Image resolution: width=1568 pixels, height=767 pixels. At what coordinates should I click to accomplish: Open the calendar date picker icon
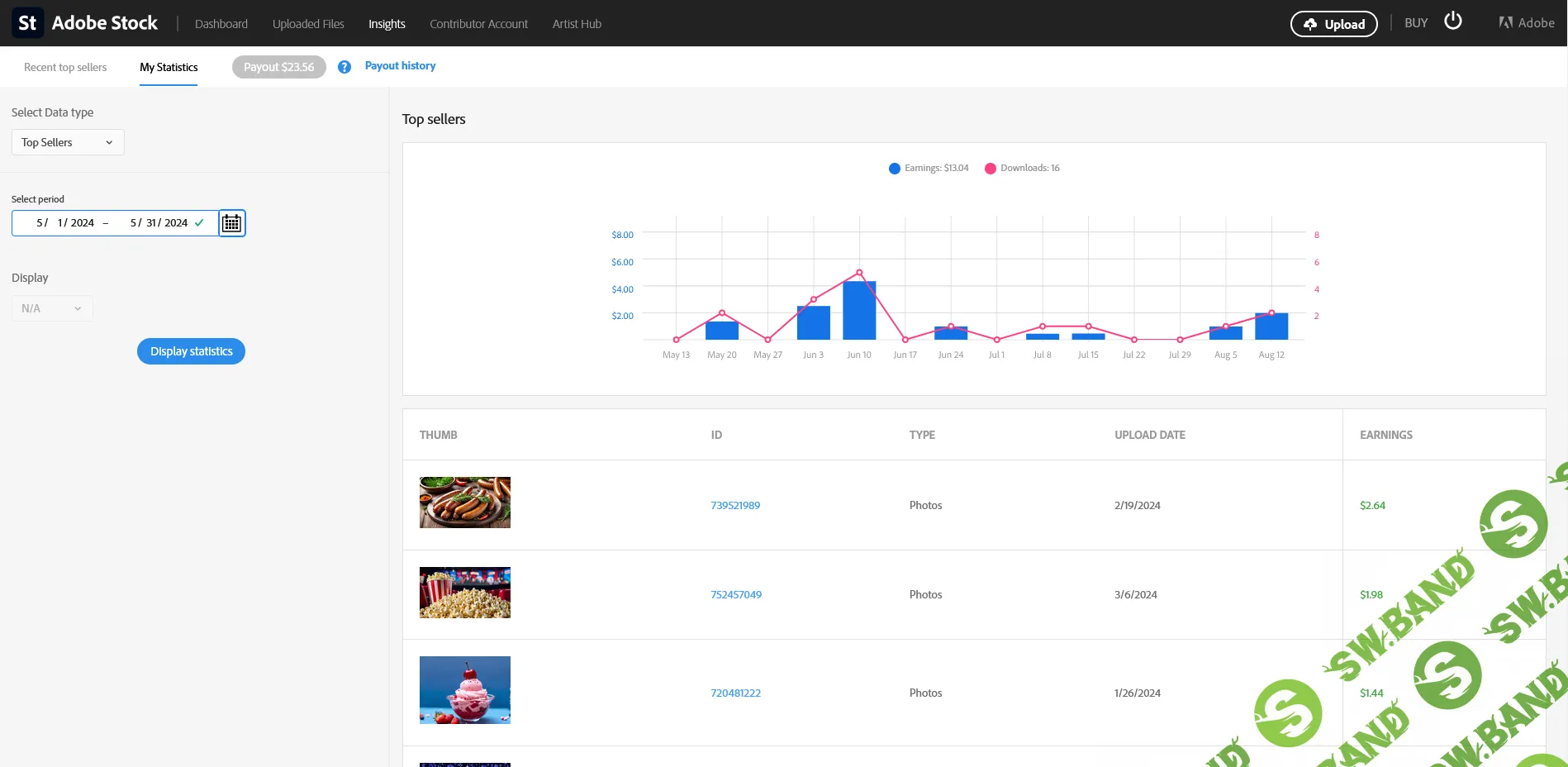click(x=232, y=223)
